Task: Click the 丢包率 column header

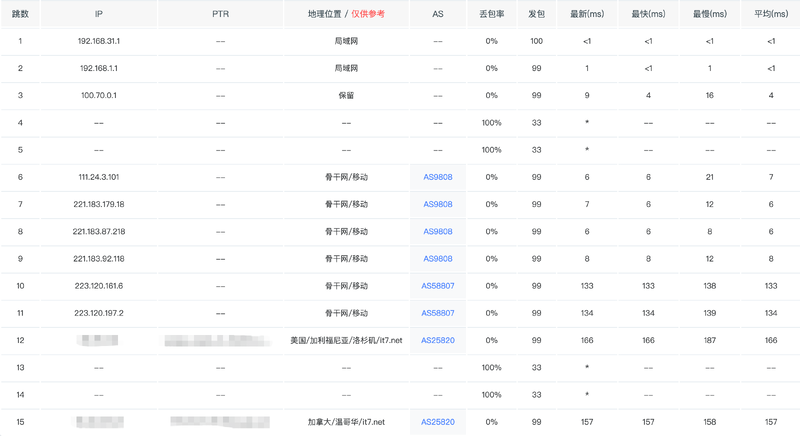Action: pos(491,14)
